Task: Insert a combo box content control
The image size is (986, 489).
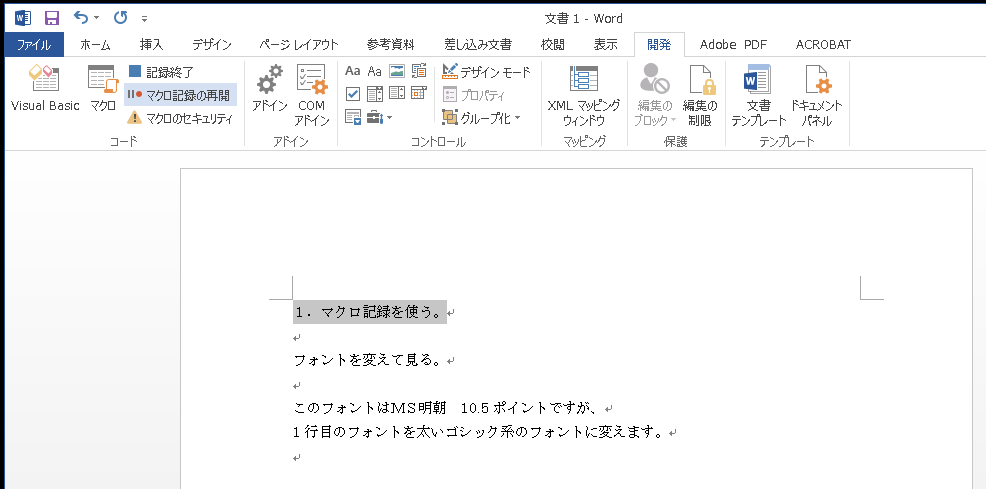Action: (x=375, y=94)
